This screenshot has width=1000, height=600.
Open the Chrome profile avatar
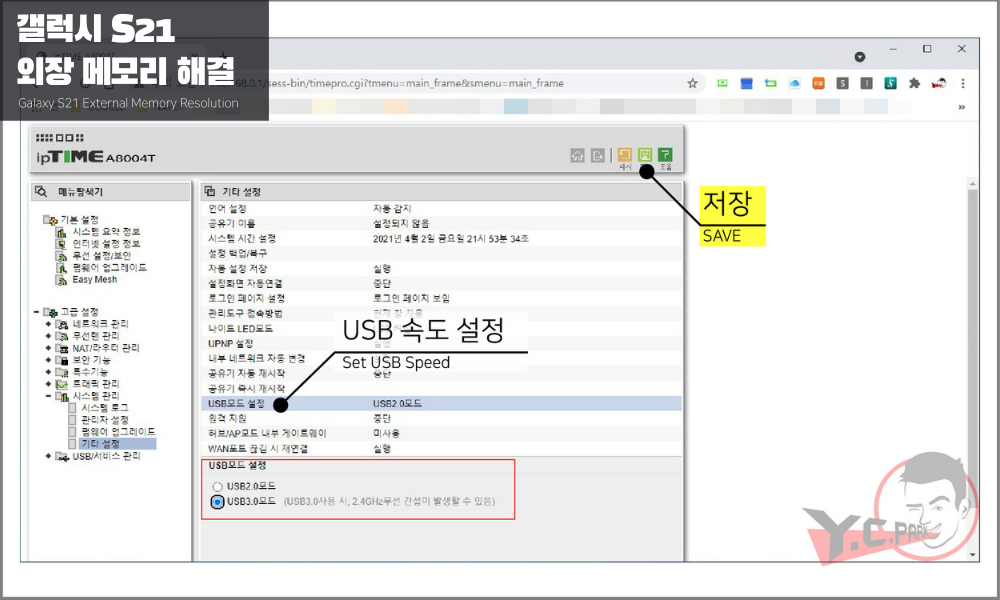coord(939,83)
